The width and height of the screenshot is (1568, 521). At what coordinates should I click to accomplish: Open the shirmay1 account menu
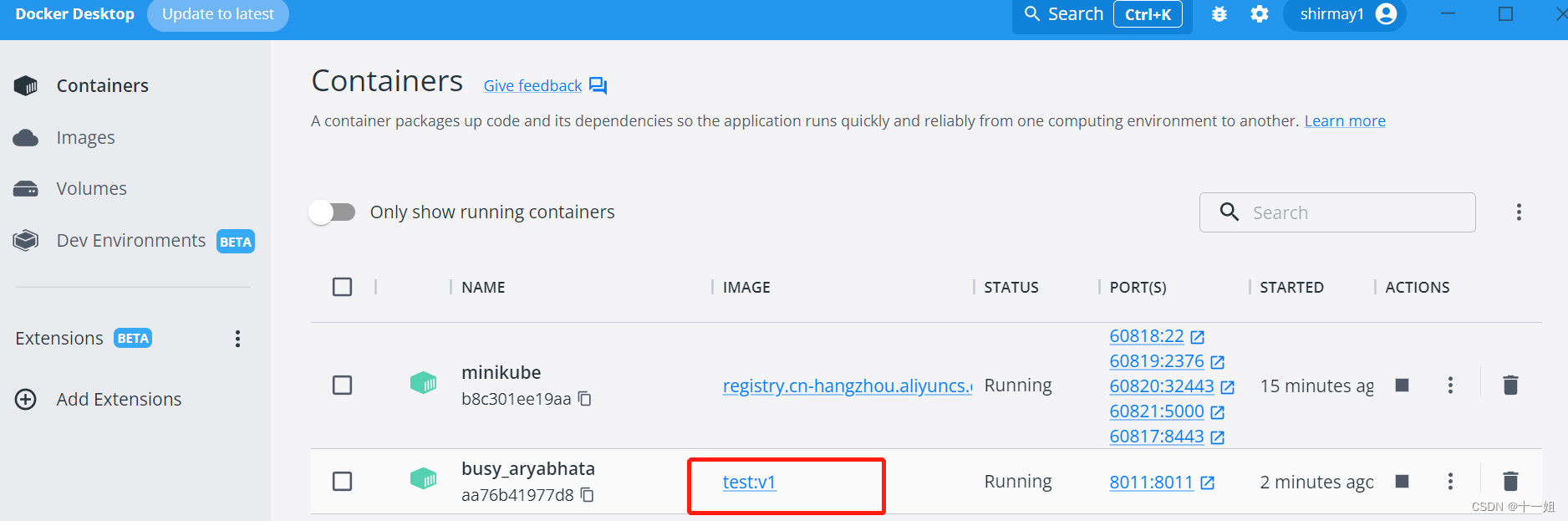pos(1345,14)
